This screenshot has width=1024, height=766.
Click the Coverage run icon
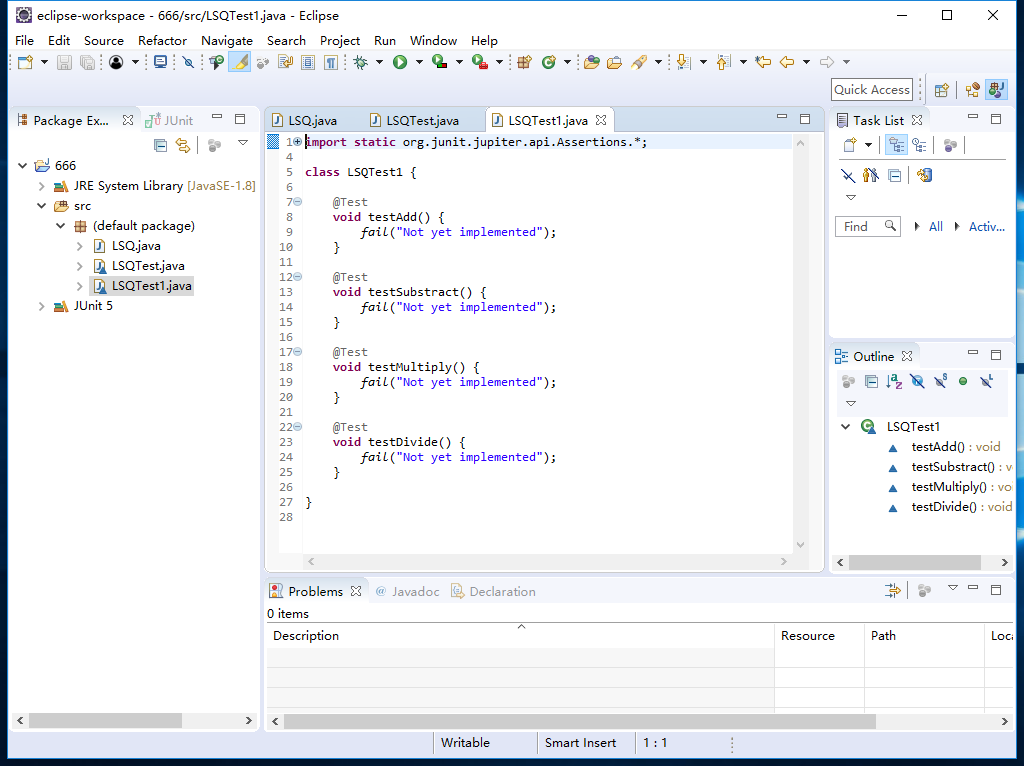(440, 62)
